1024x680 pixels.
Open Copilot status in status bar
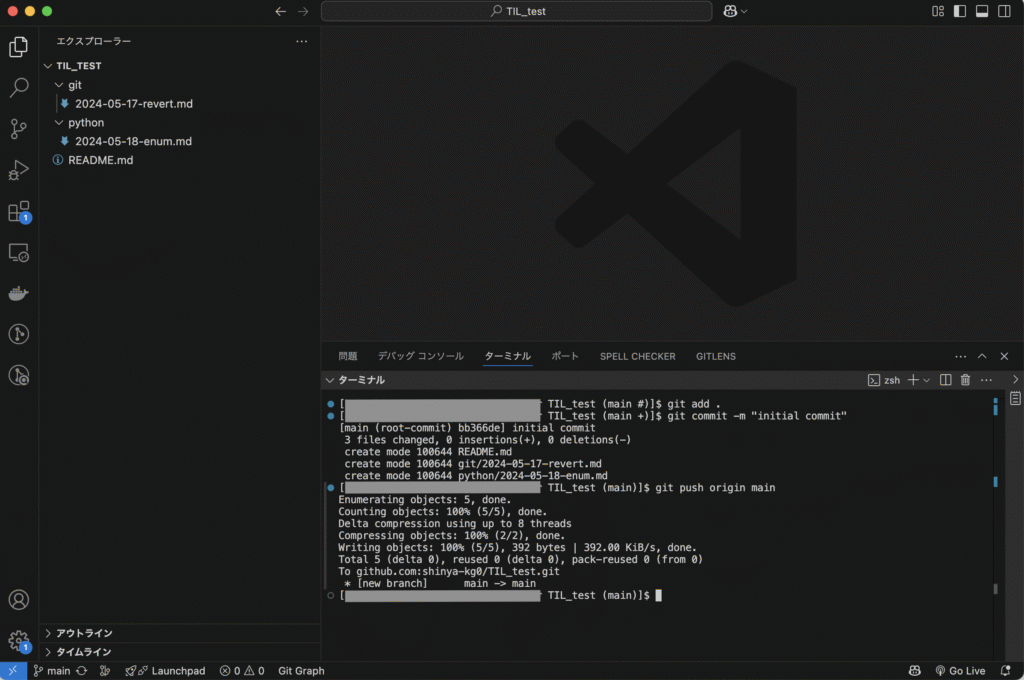click(914, 671)
